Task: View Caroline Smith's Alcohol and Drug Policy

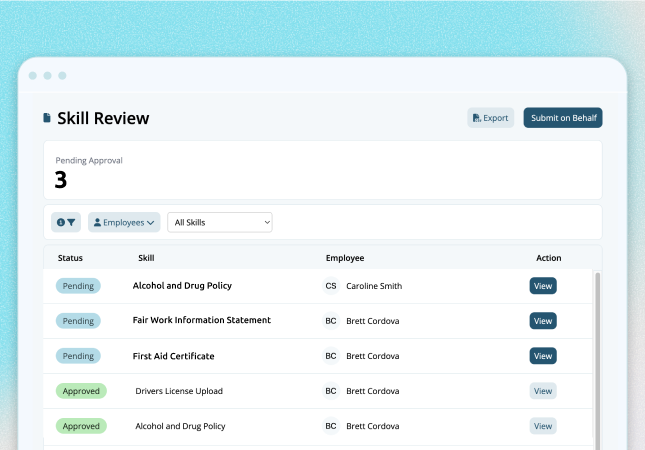Action: [543, 286]
